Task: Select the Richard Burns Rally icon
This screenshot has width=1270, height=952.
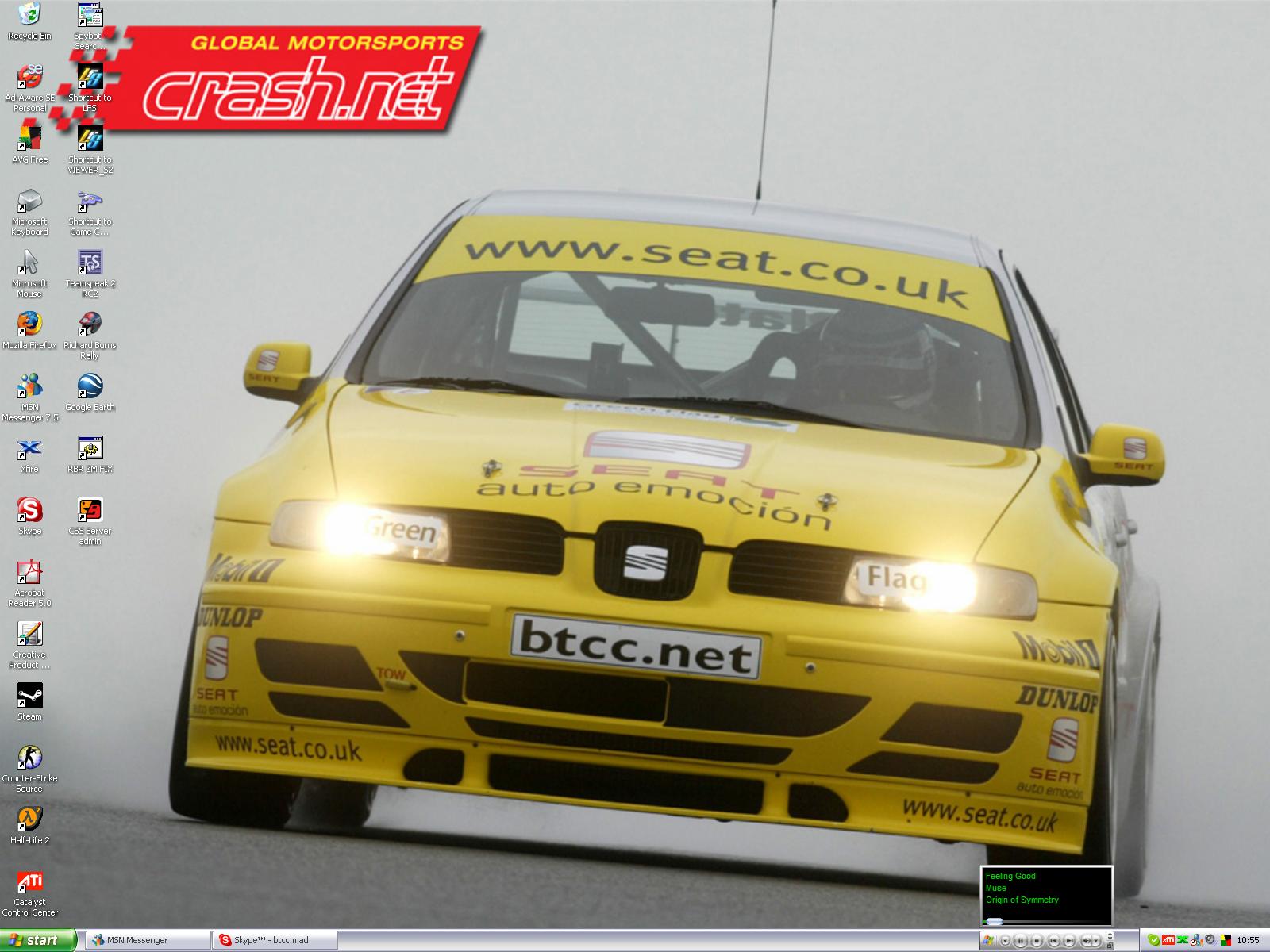Action: [x=90, y=336]
